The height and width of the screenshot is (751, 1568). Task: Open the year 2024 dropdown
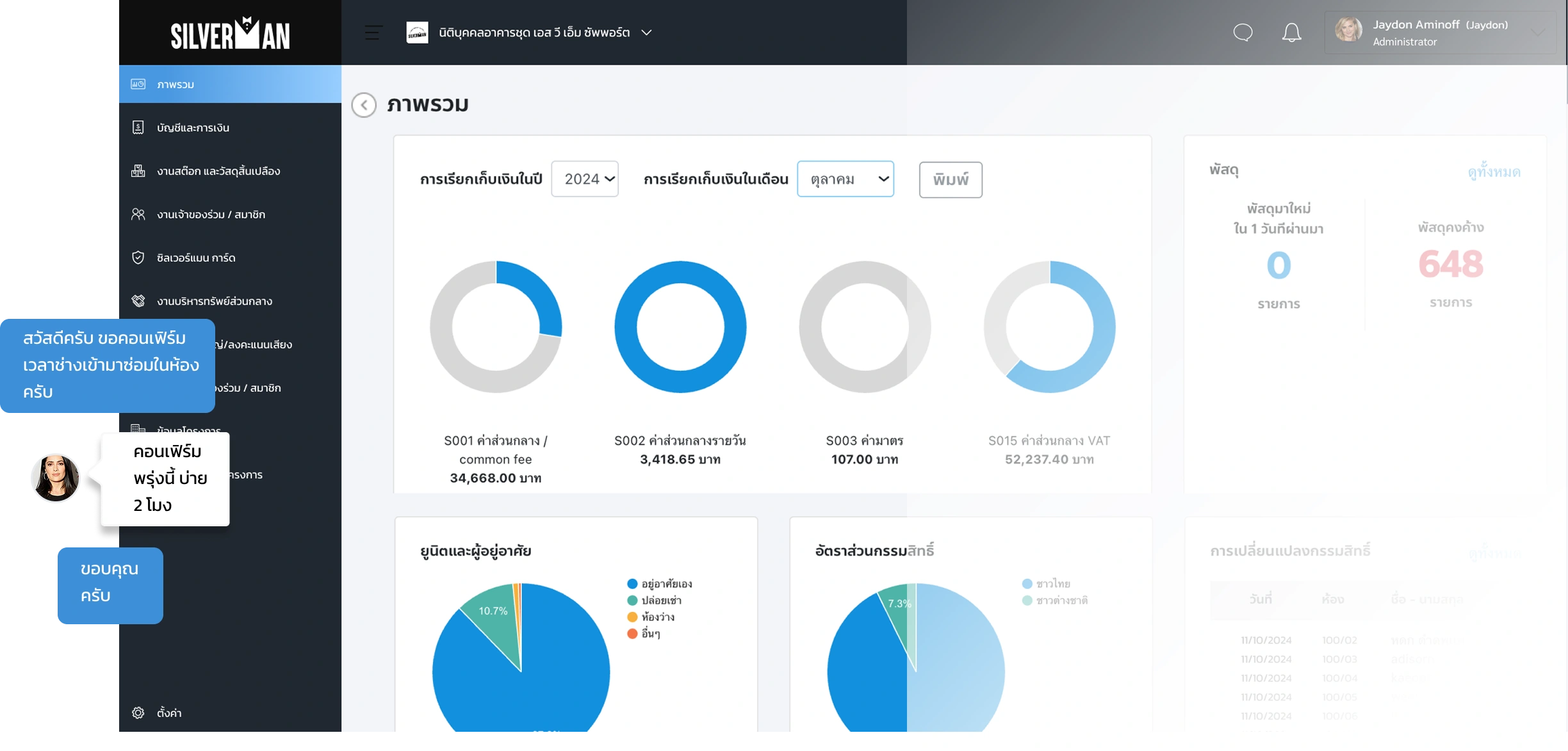tap(585, 179)
